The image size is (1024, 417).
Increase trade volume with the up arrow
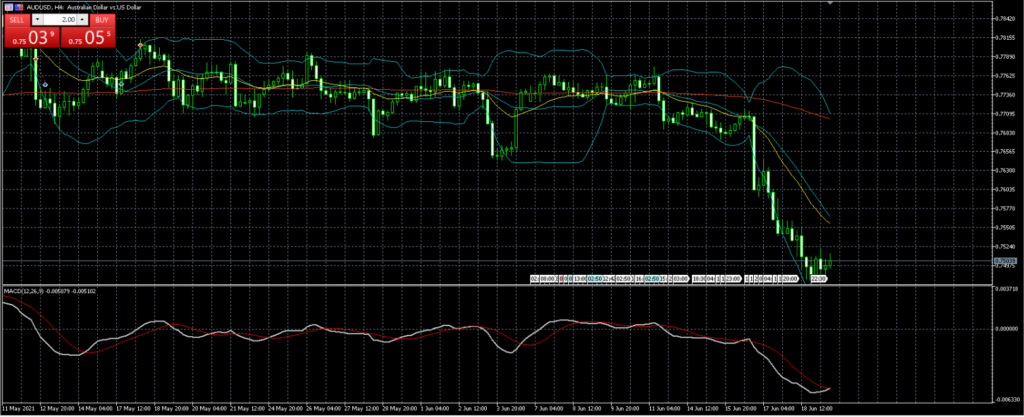(82, 19)
